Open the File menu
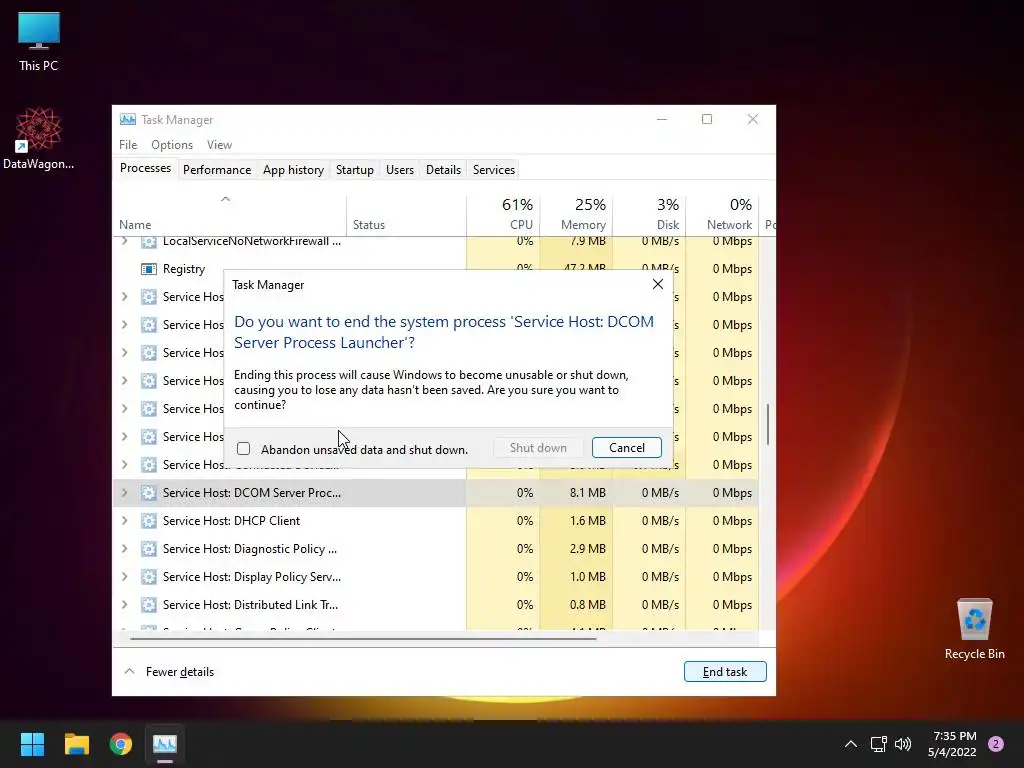The image size is (1024, 768). [128, 145]
